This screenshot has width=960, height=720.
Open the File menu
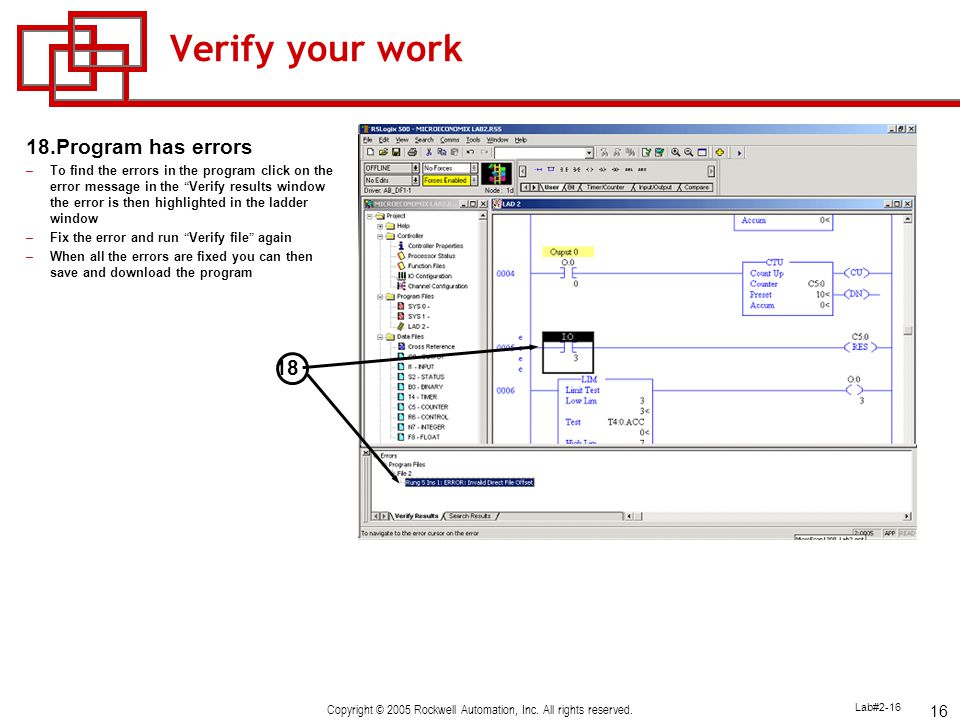(367, 140)
